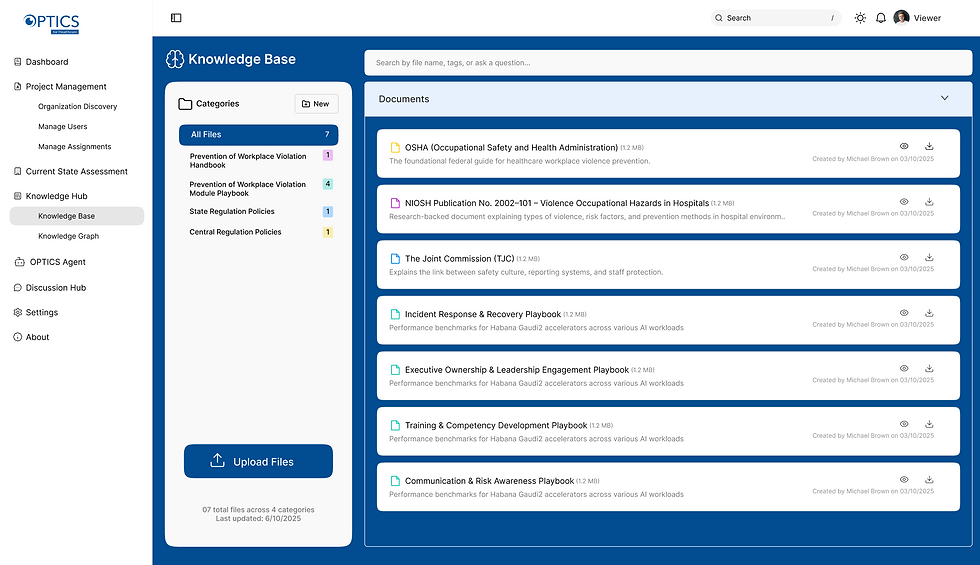Image resolution: width=980 pixels, height=565 pixels.
Task: Click the Current State Assessment icon
Action: pyautogui.click(x=18, y=171)
